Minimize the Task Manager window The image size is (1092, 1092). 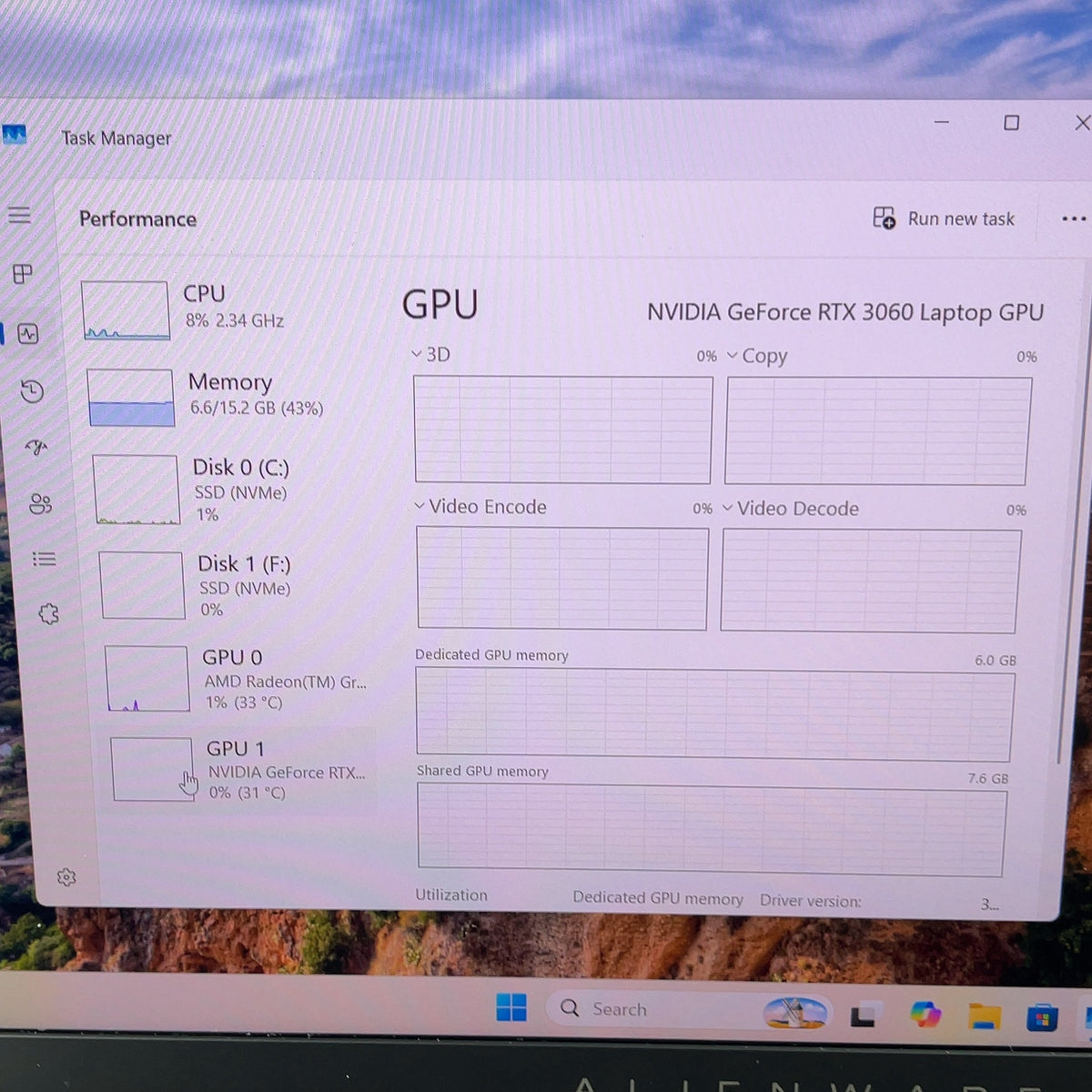(x=942, y=121)
